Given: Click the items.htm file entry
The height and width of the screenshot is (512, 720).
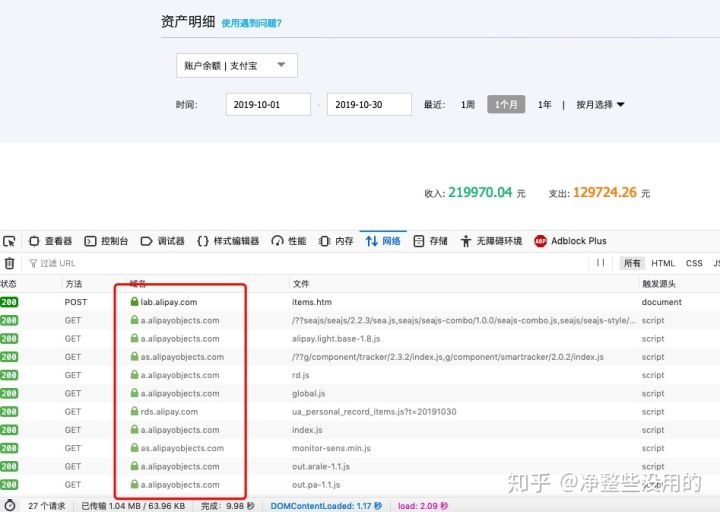Looking at the screenshot, I should click(x=312, y=302).
